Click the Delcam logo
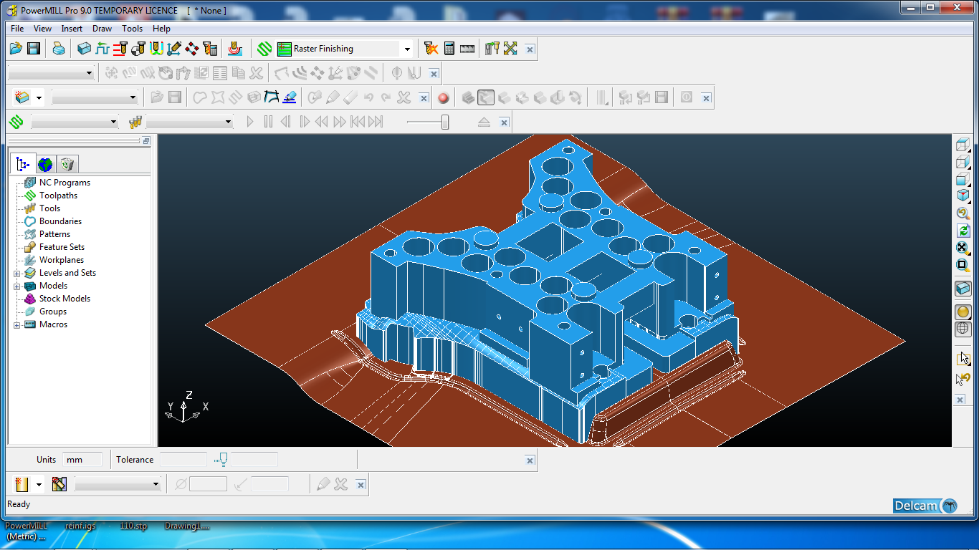Image resolution: width=979 pixels, height=550 pixels. [925, 506]
